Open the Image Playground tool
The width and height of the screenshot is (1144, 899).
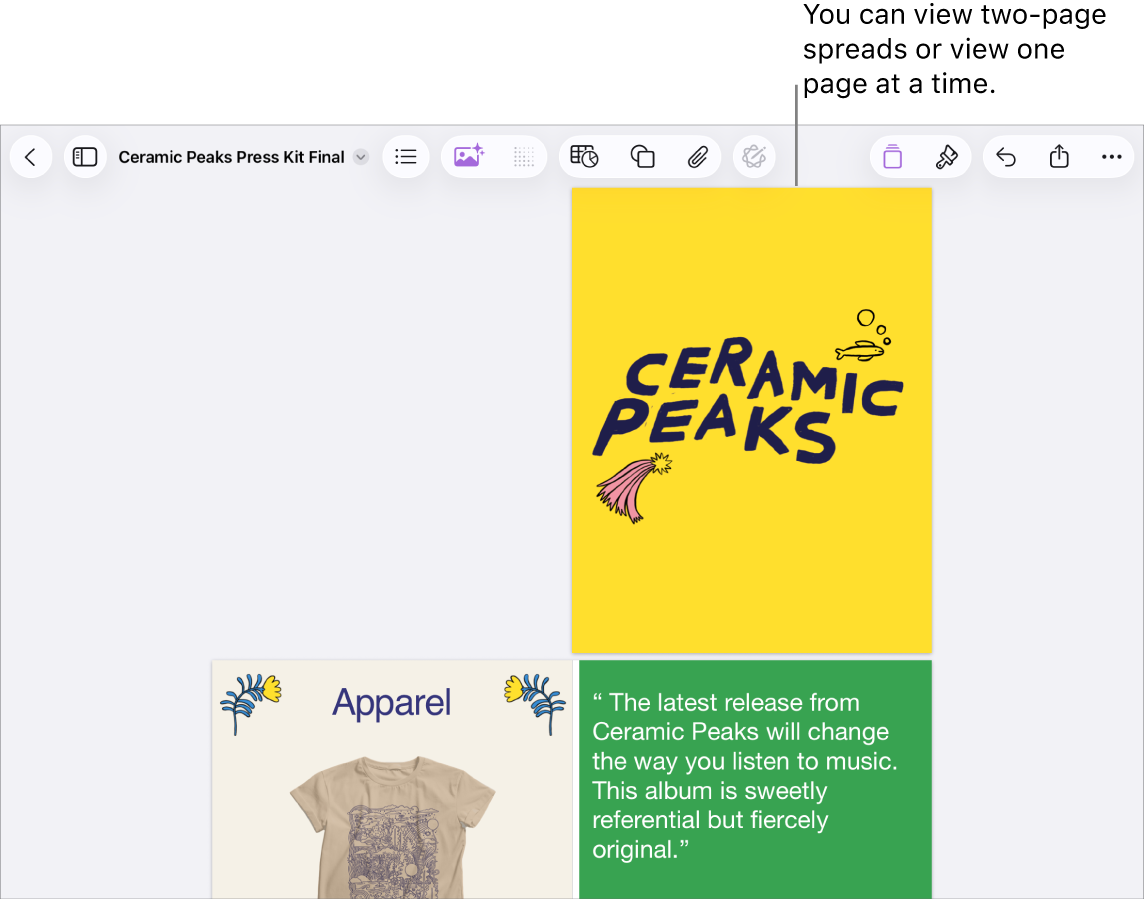(468, 156)
